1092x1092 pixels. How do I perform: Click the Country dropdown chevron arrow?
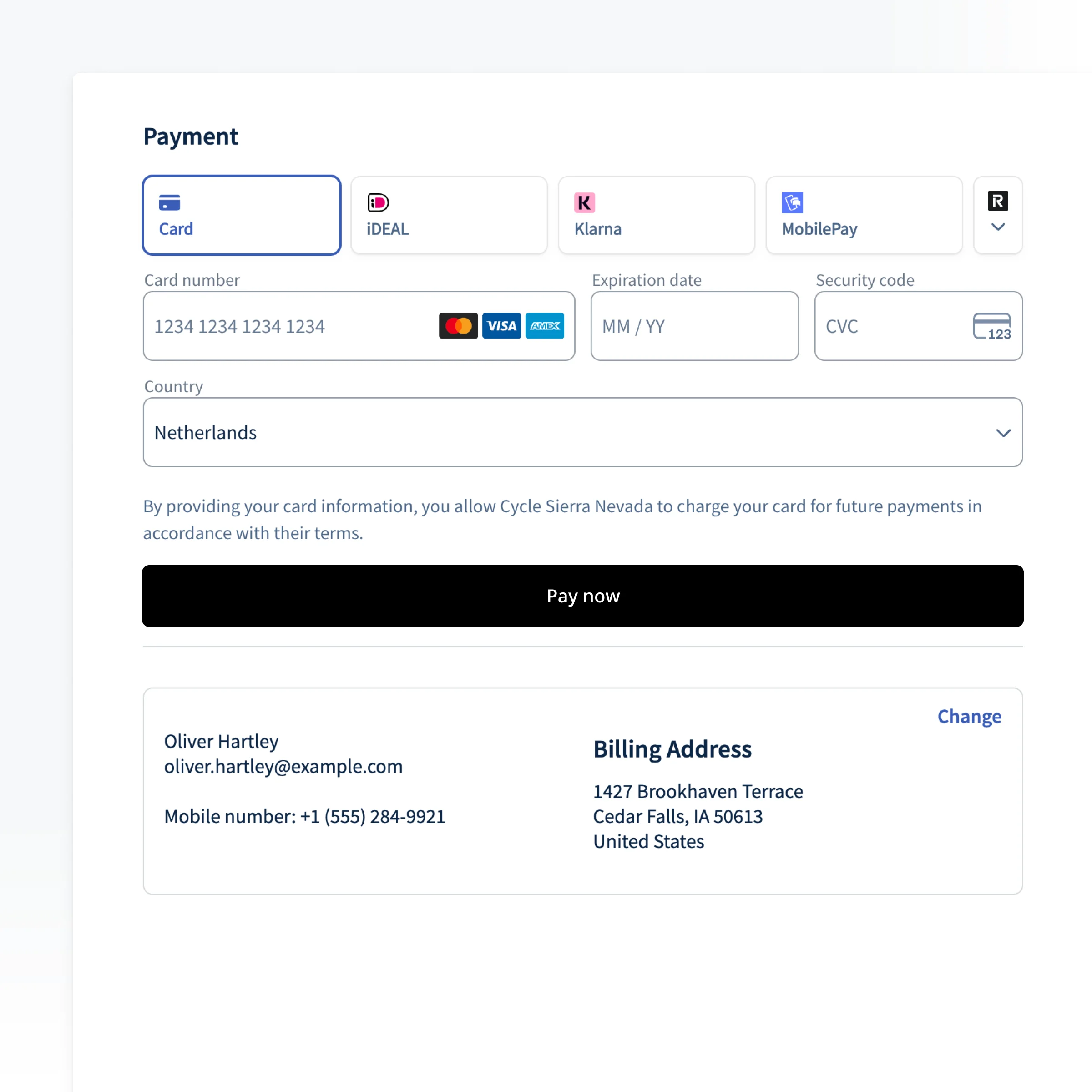pyautogui.click(x=1003, y=433)
